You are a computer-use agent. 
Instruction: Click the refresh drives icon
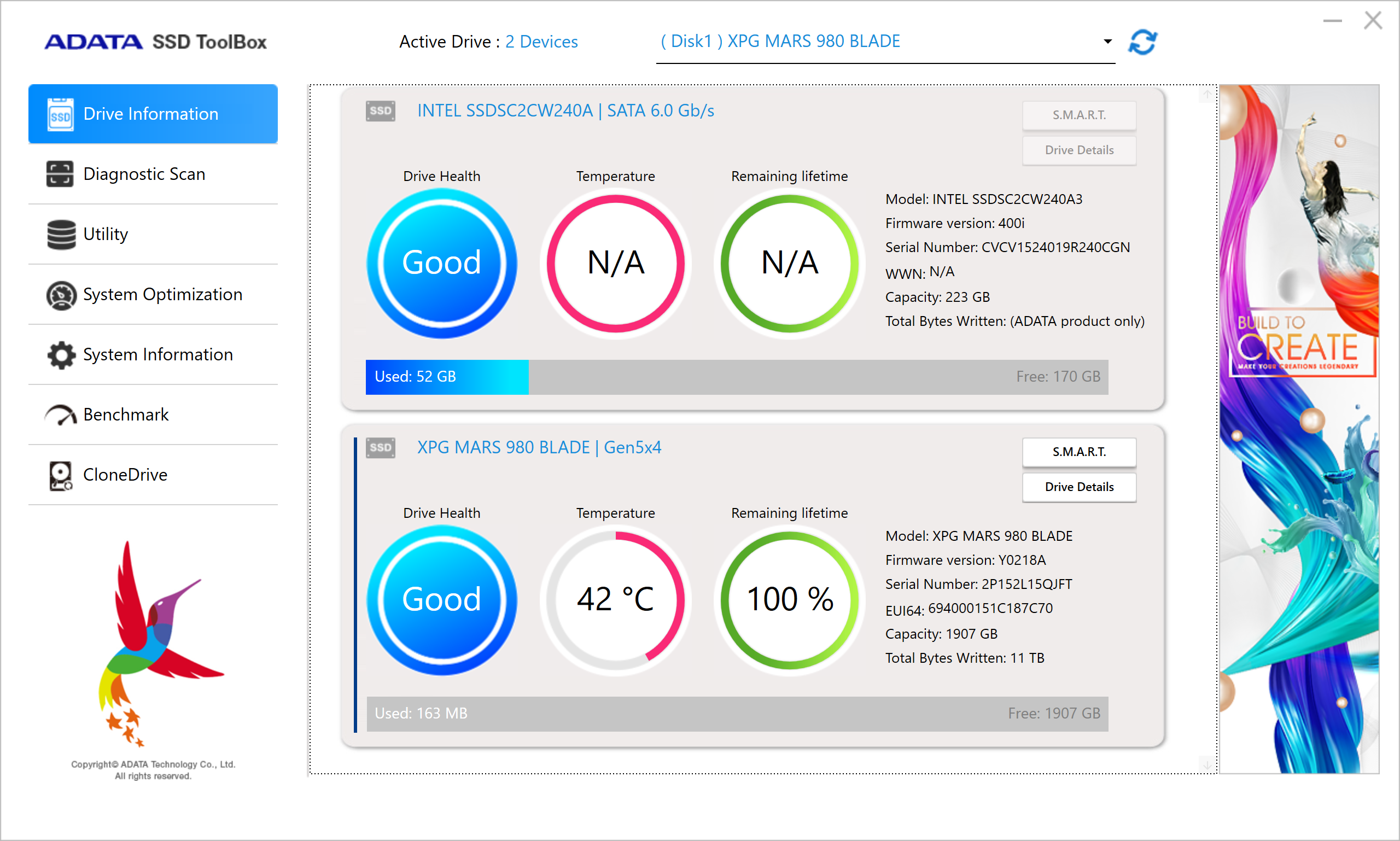[1142, 42]
